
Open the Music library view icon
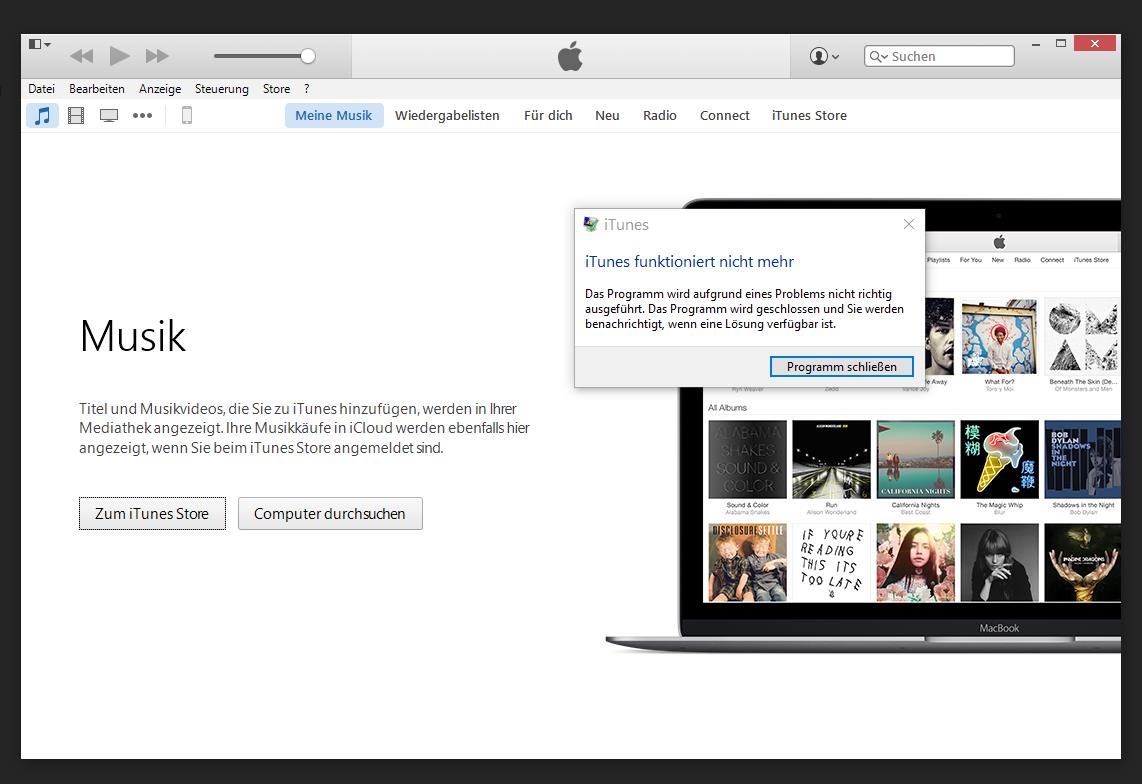[x=42, y=115]
